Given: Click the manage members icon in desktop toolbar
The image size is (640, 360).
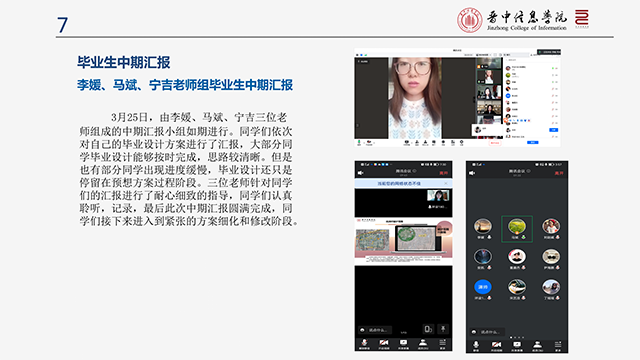Looking at the screenshot, I should click(425, 142).
